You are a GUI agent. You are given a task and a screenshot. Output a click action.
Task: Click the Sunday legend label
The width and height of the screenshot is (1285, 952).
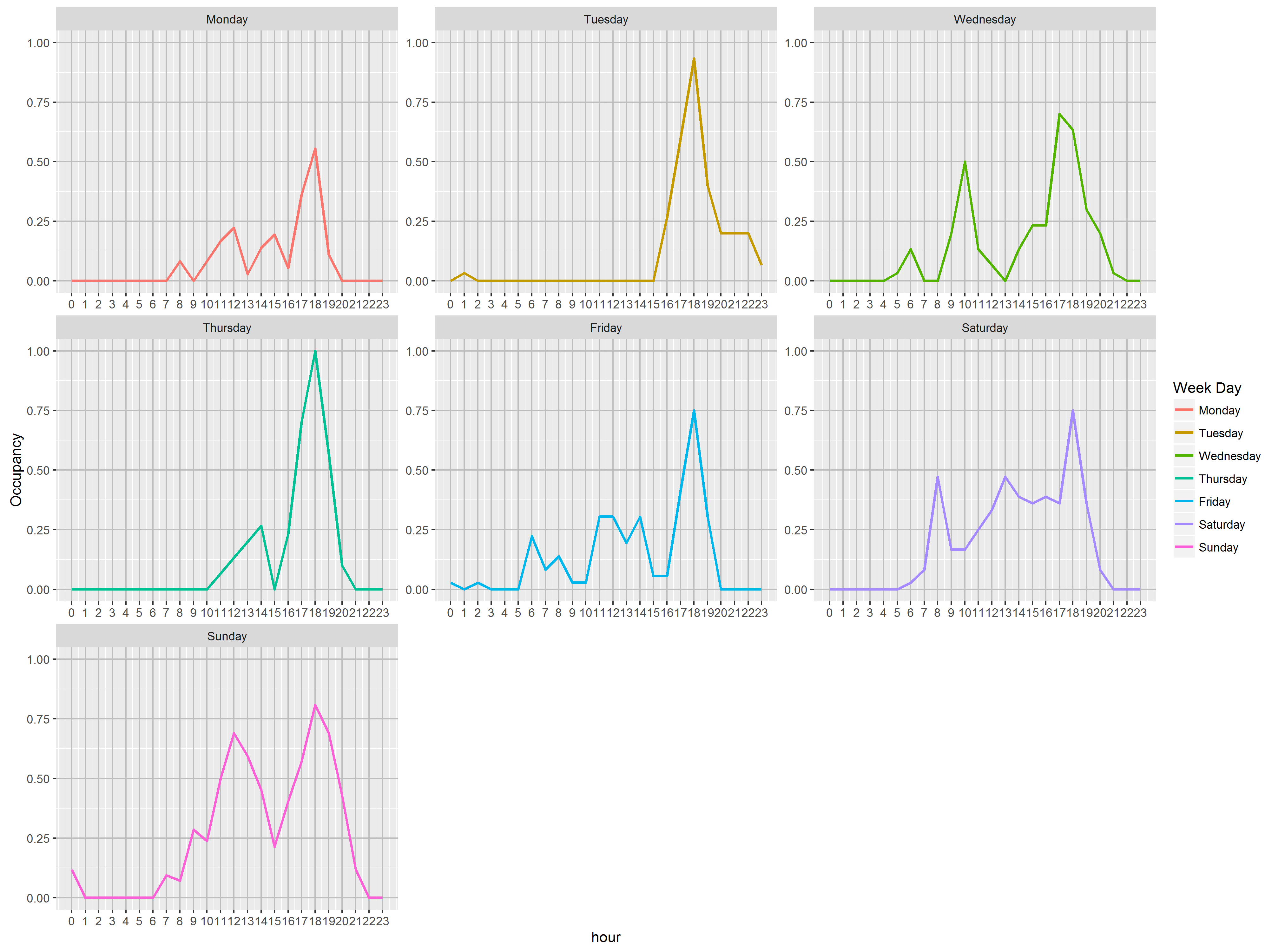pos(1218,547)
